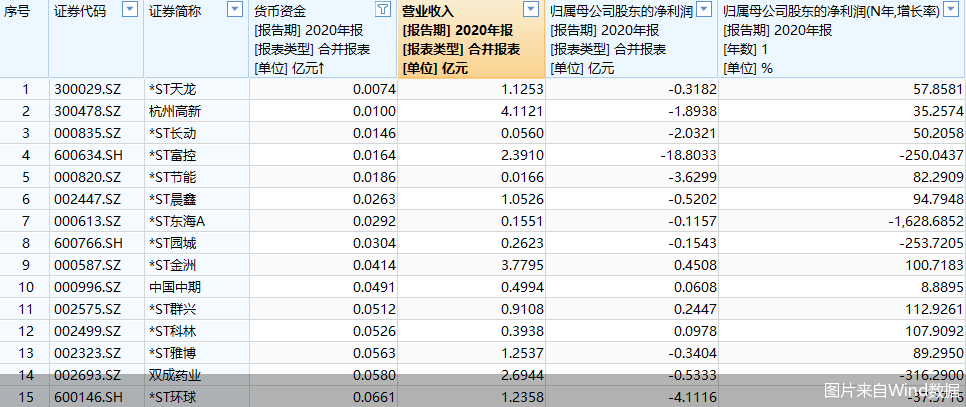
Task: Select growth rate value -250.0437
Action: pos(933,156)
